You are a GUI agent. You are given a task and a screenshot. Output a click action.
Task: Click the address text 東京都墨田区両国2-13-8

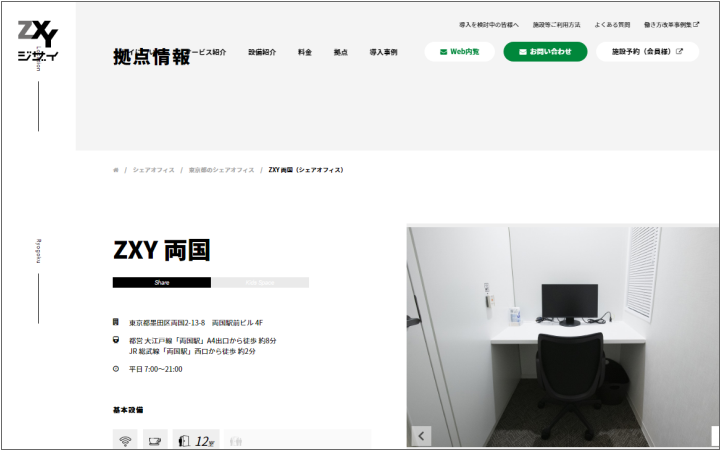(167, 322)
